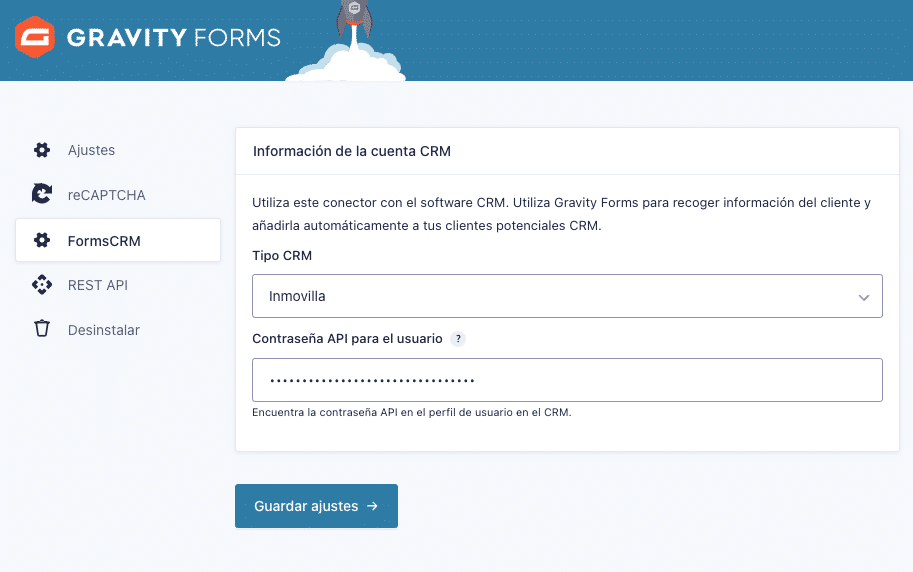Click the REST API sidebar icon
The height and width of the screenshot is (572, 913).
pyautogui.click(x=42, y=285)
